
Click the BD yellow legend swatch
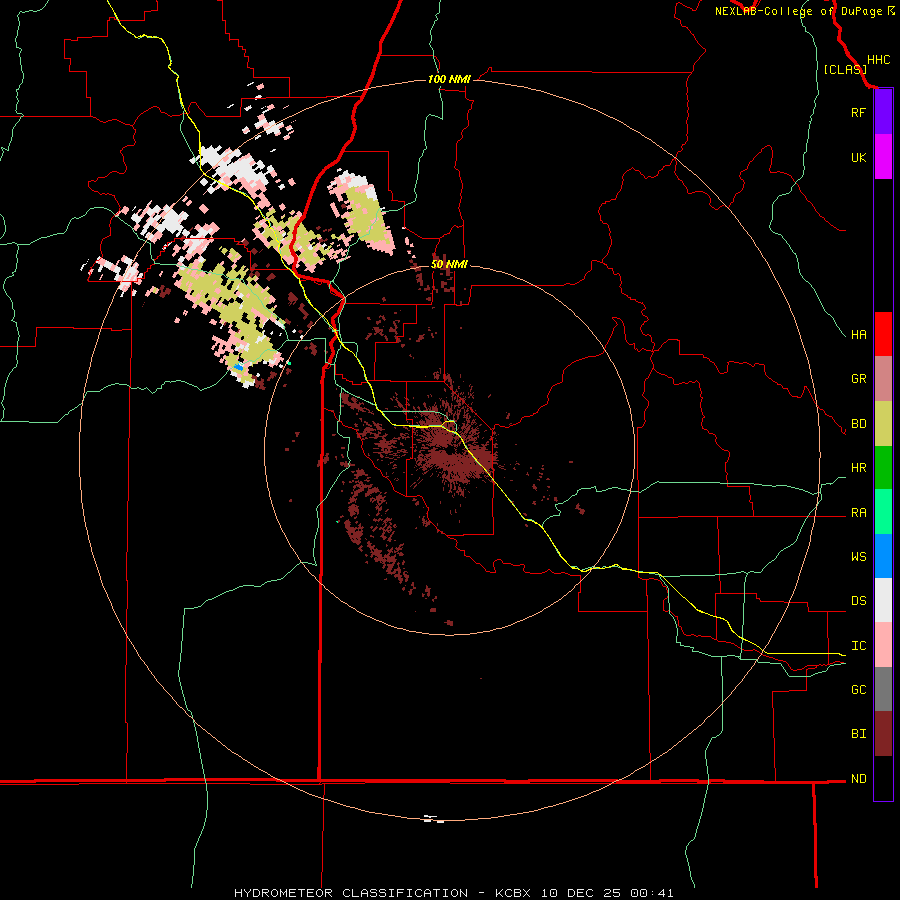883,424
